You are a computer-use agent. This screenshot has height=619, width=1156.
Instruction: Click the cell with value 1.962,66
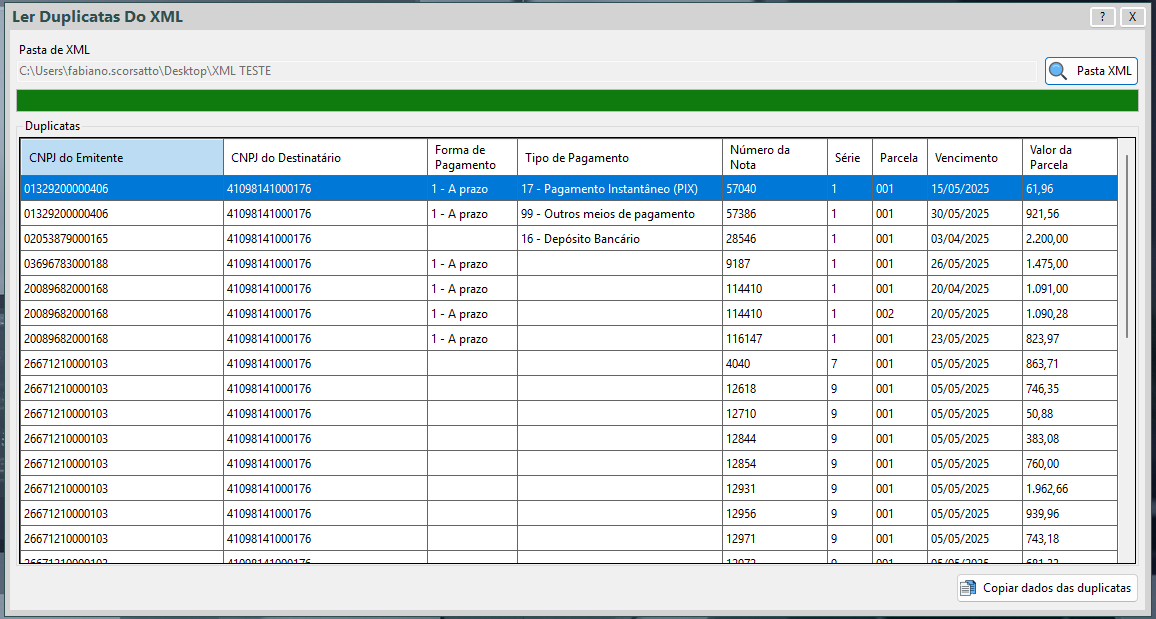click(1068, 489)
